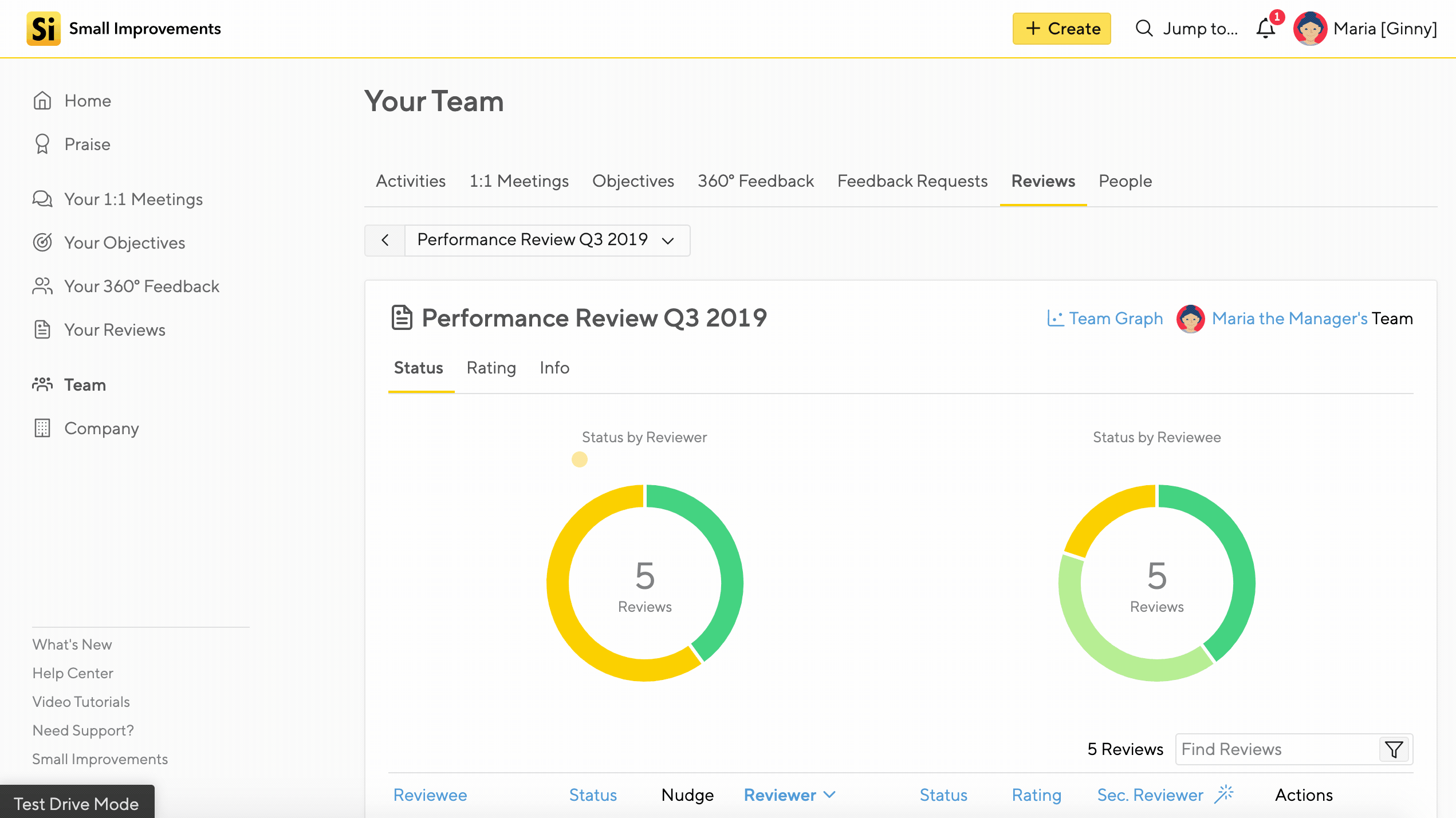The width and height of the screenshot is (1456, 818).
Task: Click Praise in sidebar
Action: pyautogui.click(x=87, y=144)
